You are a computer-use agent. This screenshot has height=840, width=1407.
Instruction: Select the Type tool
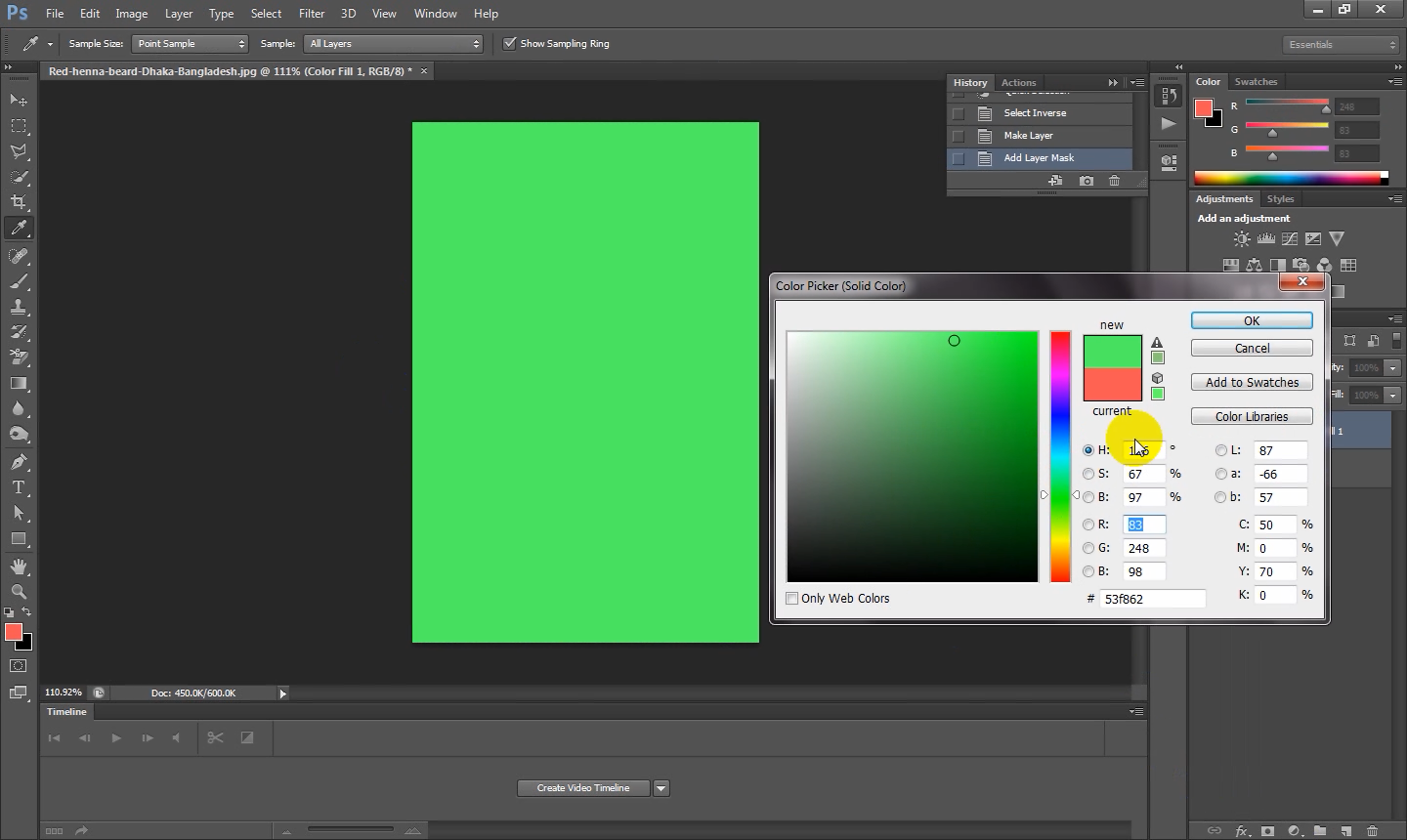click(19, 487)
